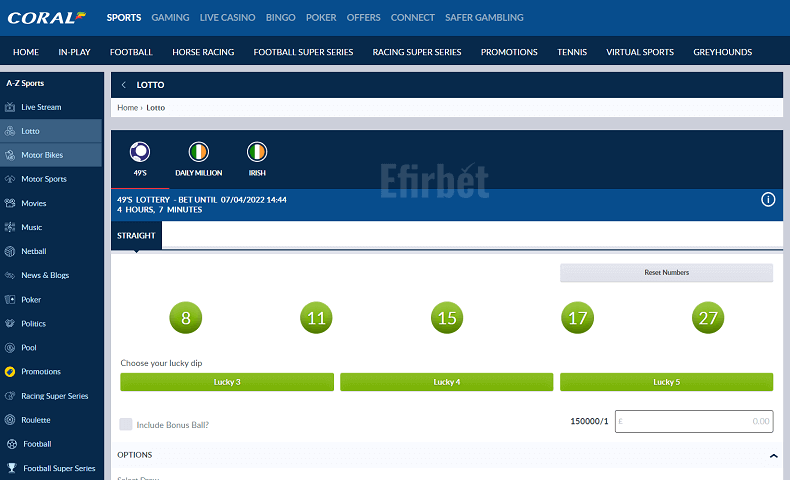Click the Roulette wheel sidebar icon
Viewport: 790px width, 480px height.
coord(10,420)
